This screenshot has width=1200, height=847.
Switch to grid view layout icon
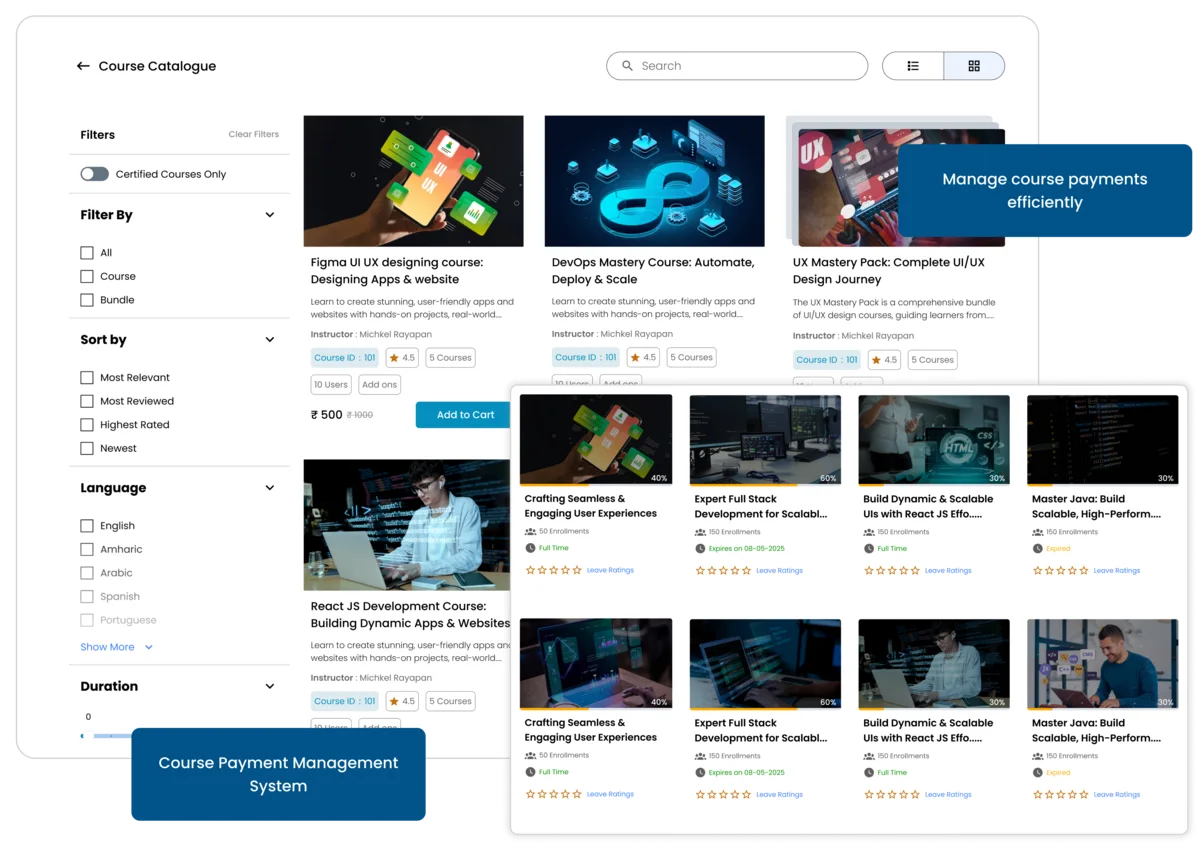(x=974, y=66)
